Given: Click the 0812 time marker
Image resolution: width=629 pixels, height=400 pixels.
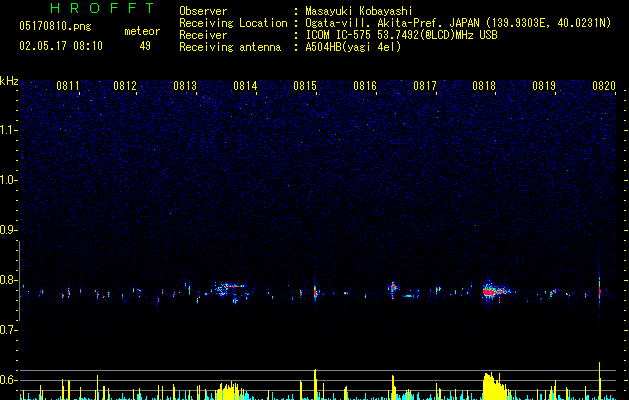Looking at the screenshot, I should click(x=125, y=86).
